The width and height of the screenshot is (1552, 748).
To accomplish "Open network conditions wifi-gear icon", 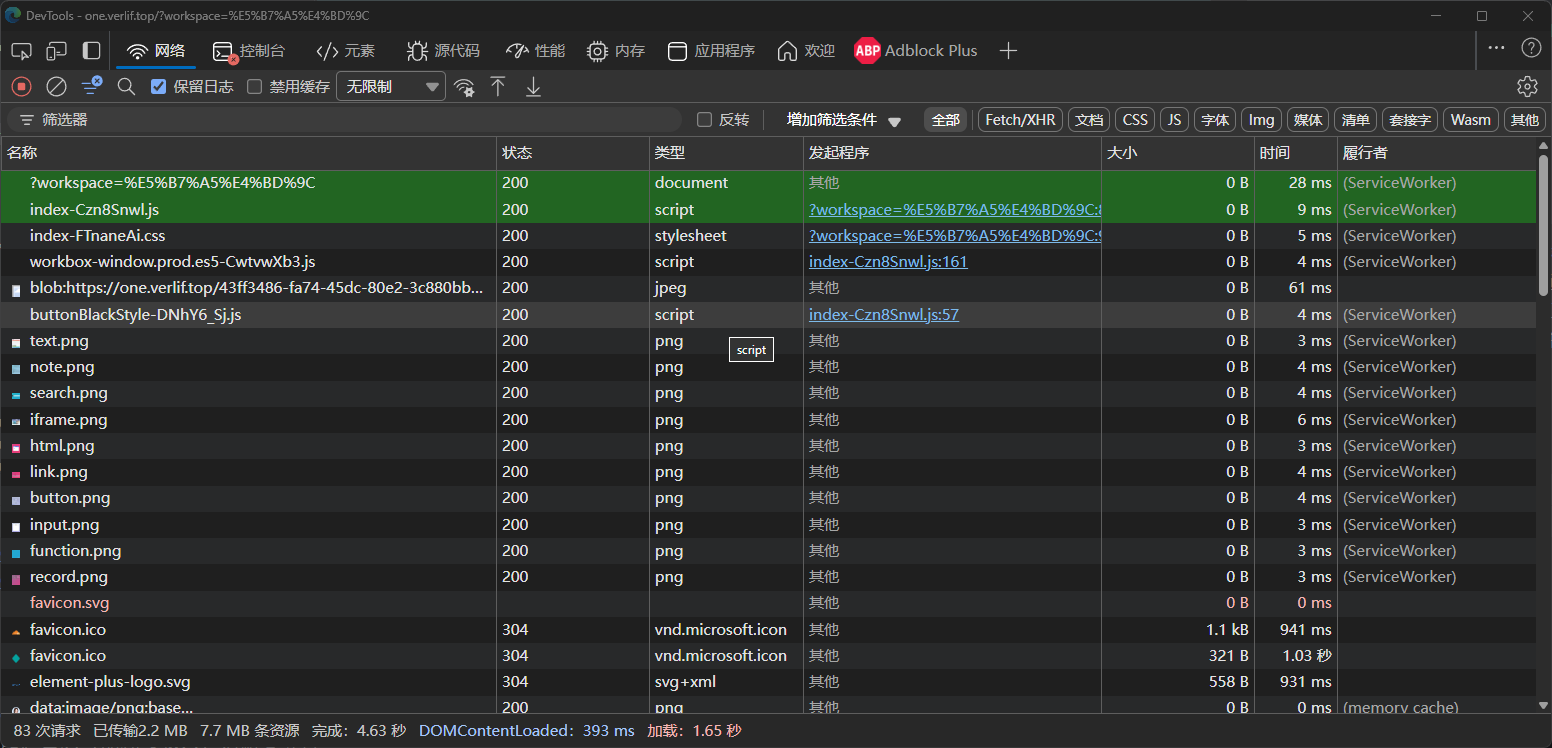I will pyautogui.click(x=464, y=87).
